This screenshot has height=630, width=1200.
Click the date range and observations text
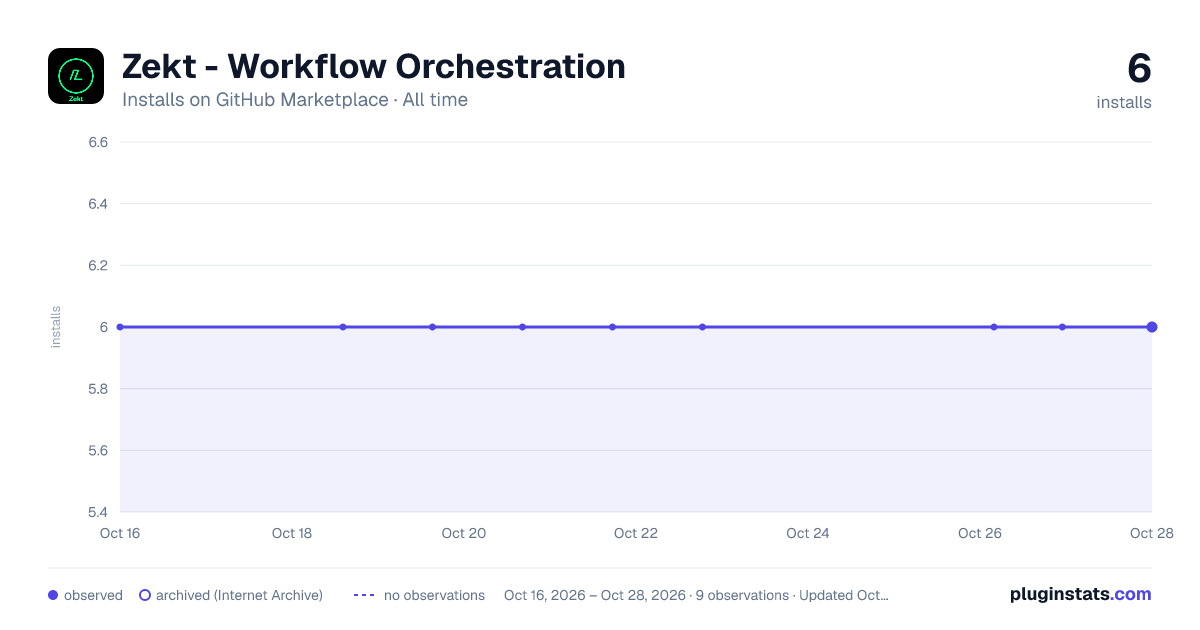click(696, 595)
